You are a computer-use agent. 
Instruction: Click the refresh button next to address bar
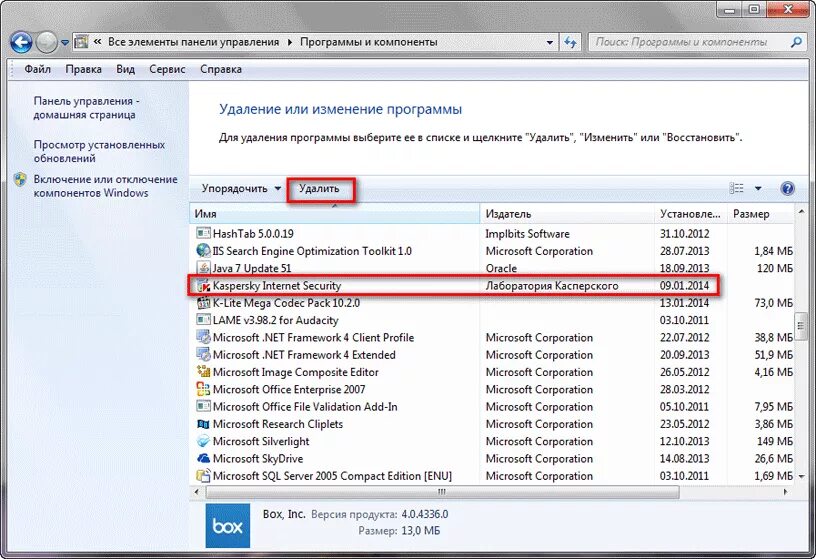pos(570,42)
